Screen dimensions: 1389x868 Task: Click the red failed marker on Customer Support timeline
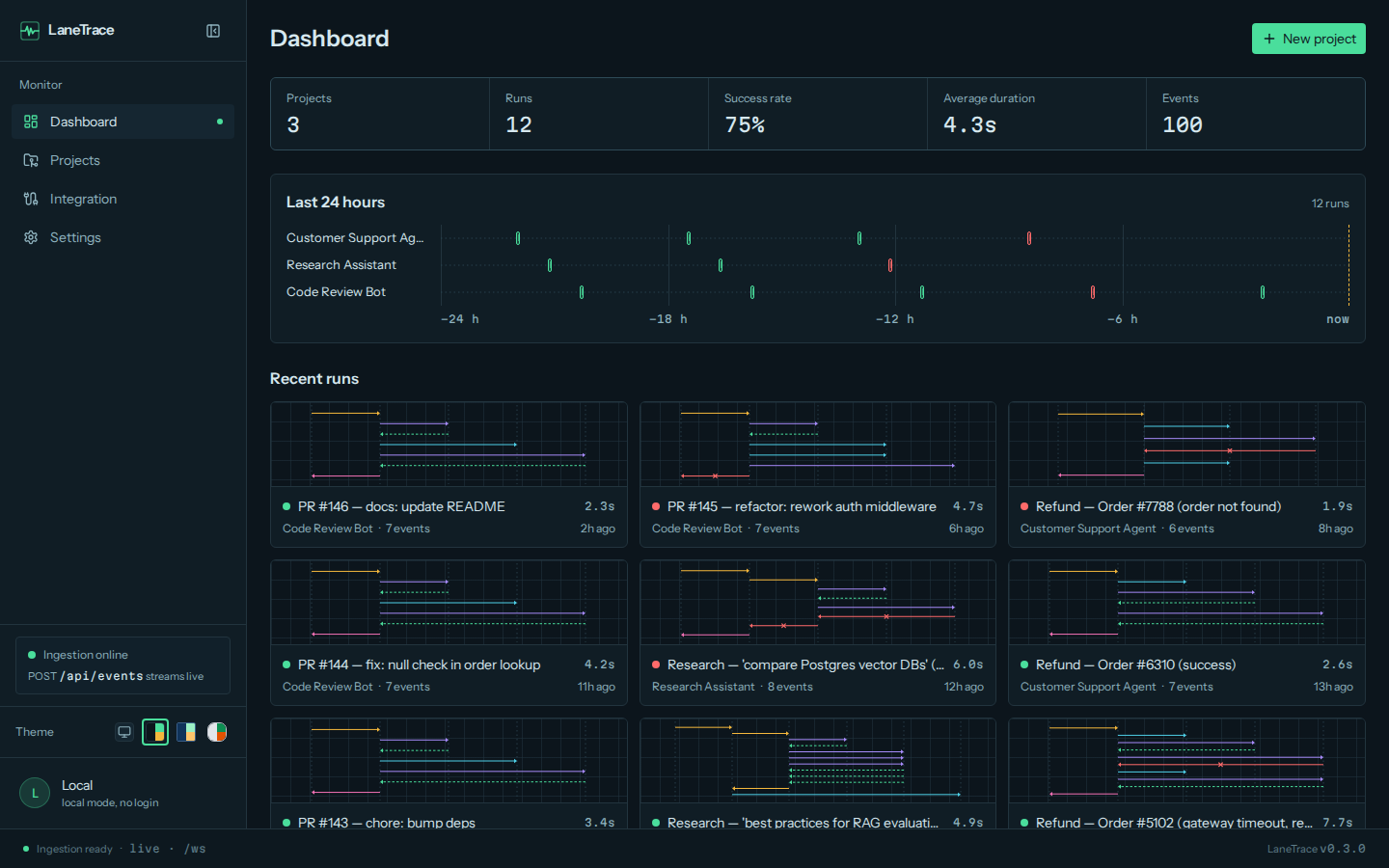pyautogui.click(x=1029, y=238)
